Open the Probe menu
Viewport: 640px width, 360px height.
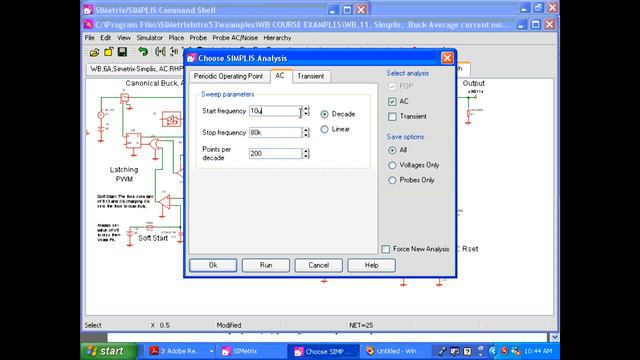[x=198, y=38]
